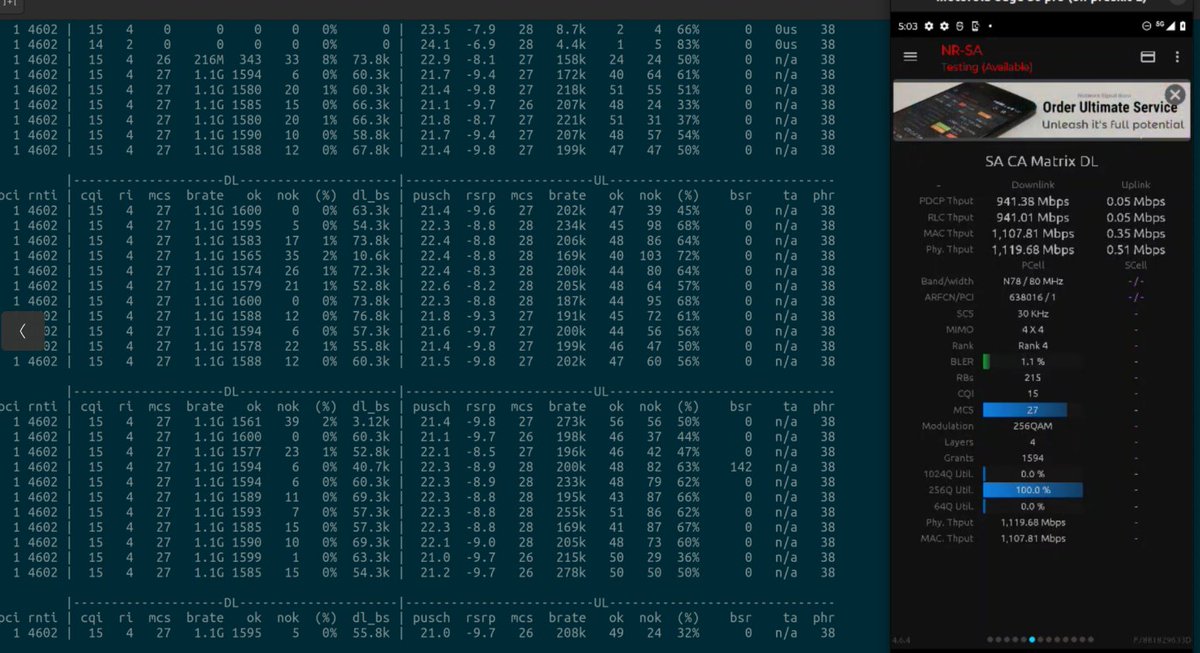Click the Downlink column header
This screenshot has width=1200, height=653.
1033,185
